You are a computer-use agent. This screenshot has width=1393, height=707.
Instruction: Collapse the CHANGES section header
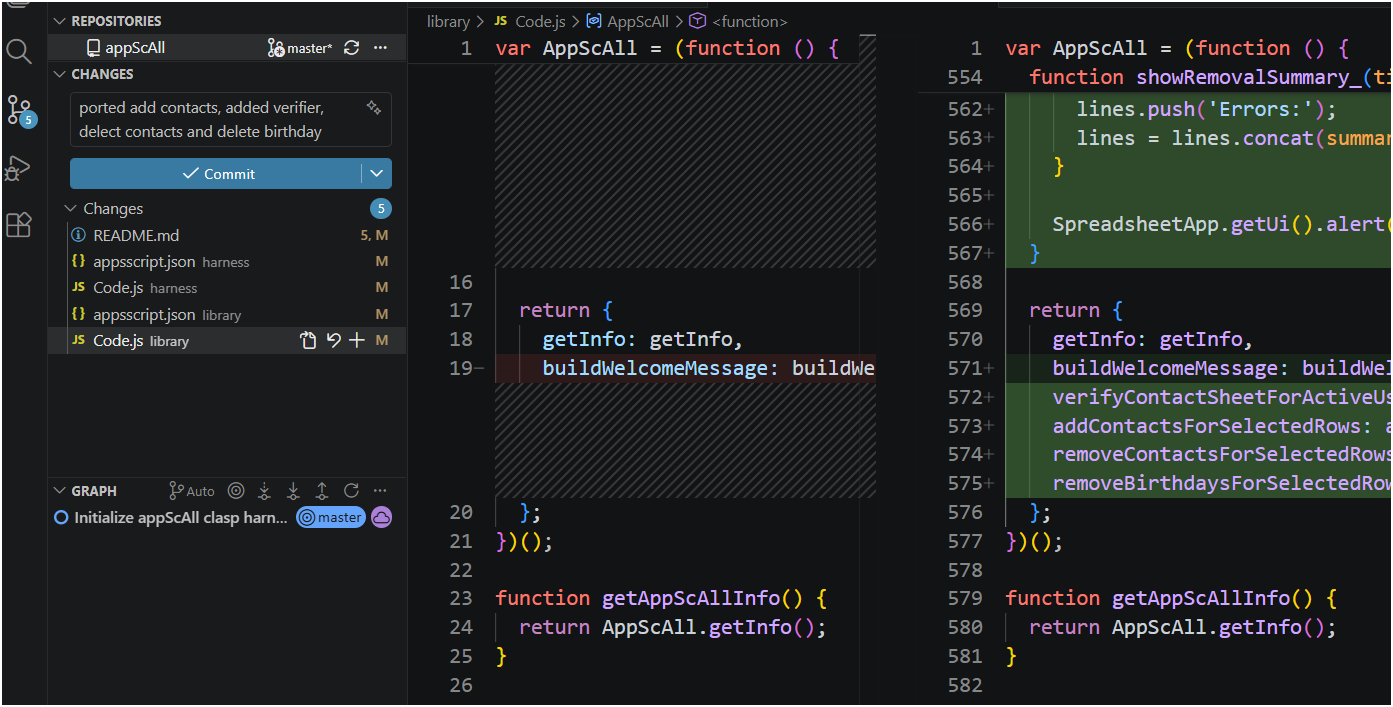click(59, 74)
